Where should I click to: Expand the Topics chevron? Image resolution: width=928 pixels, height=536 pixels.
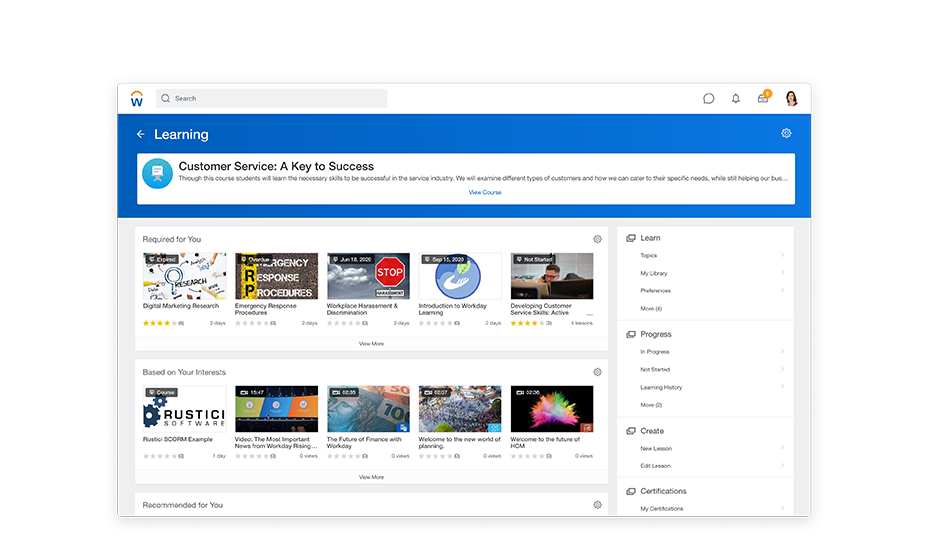782,256
